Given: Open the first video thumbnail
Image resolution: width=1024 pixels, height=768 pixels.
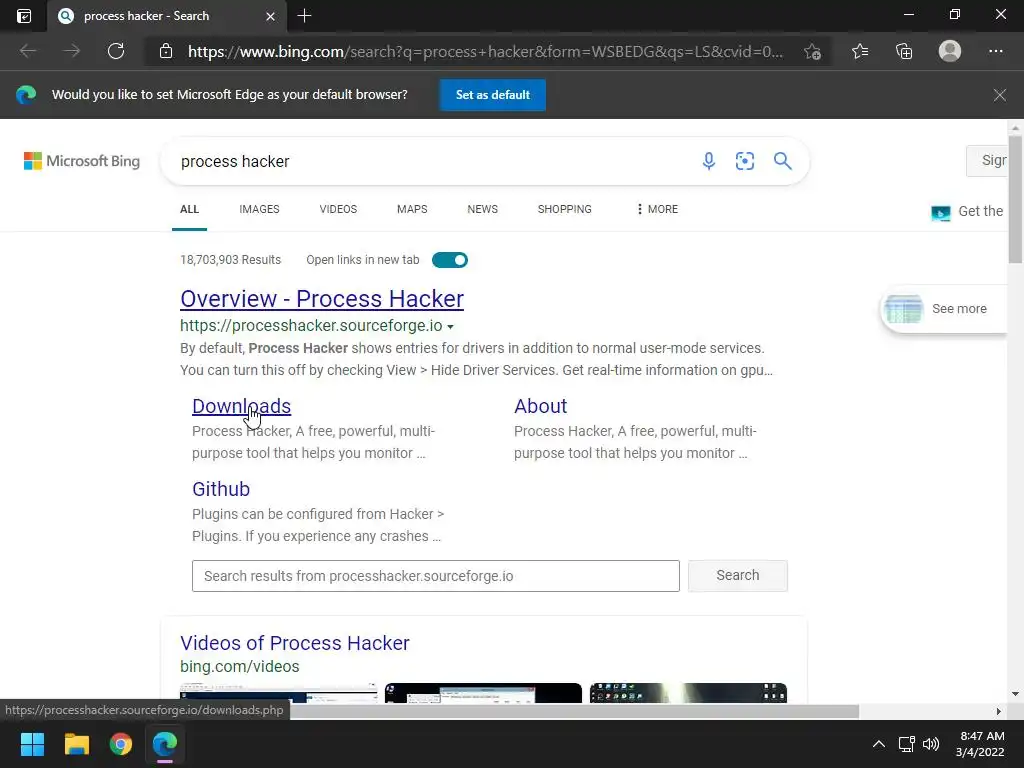Looking at the screenshot, I should (279, 693).
